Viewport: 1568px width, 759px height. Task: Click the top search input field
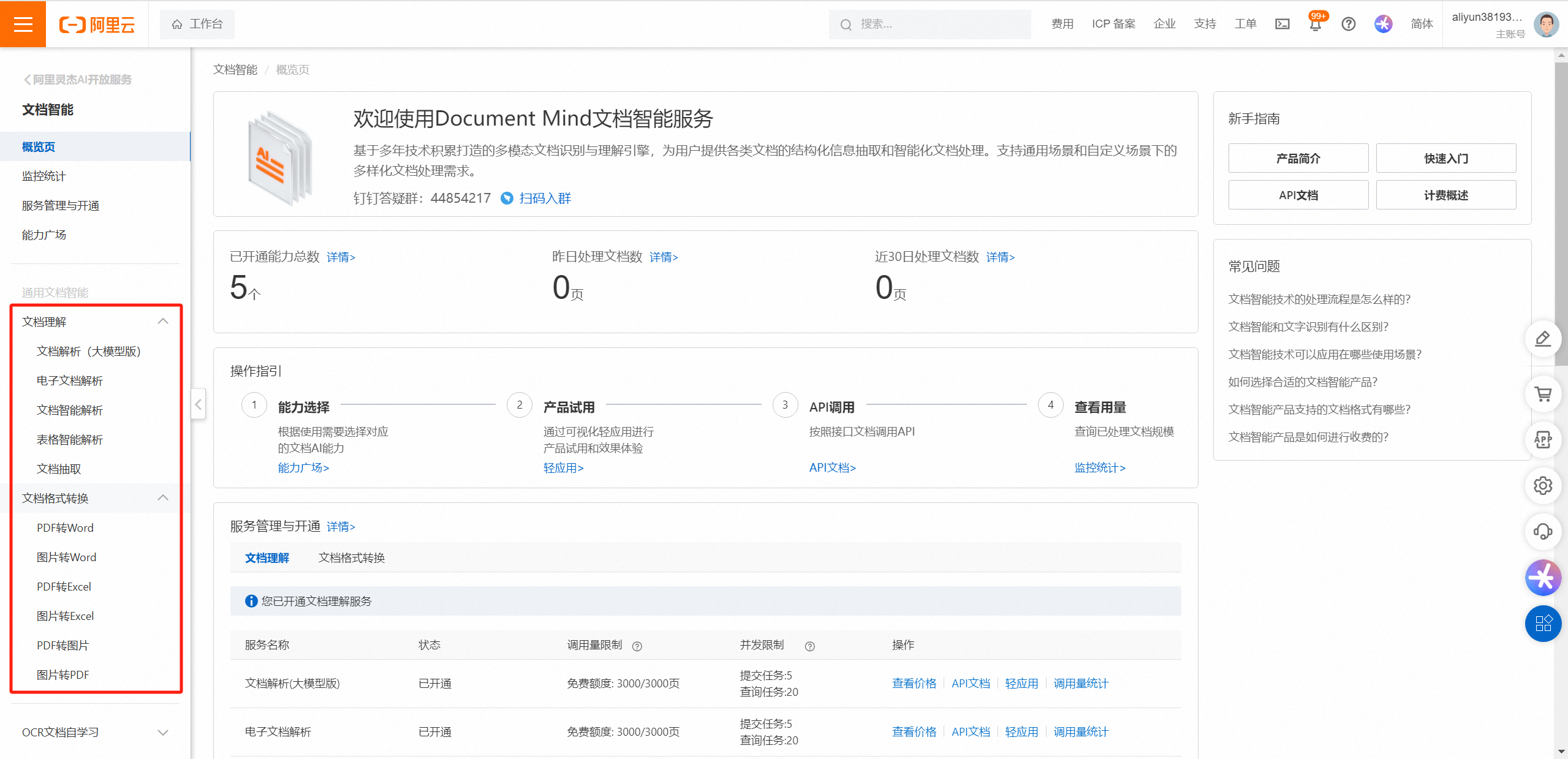[930, 24]
